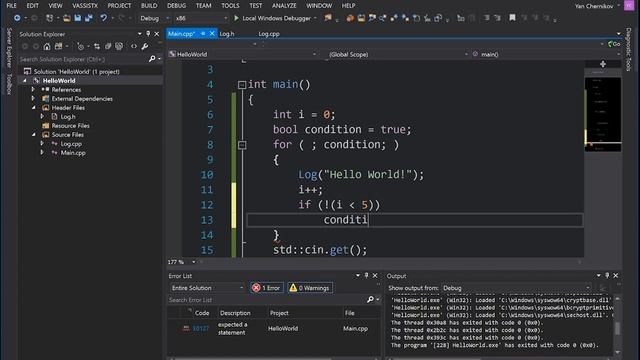
Task: Expand the References node
Action: (x=33, y=89)
